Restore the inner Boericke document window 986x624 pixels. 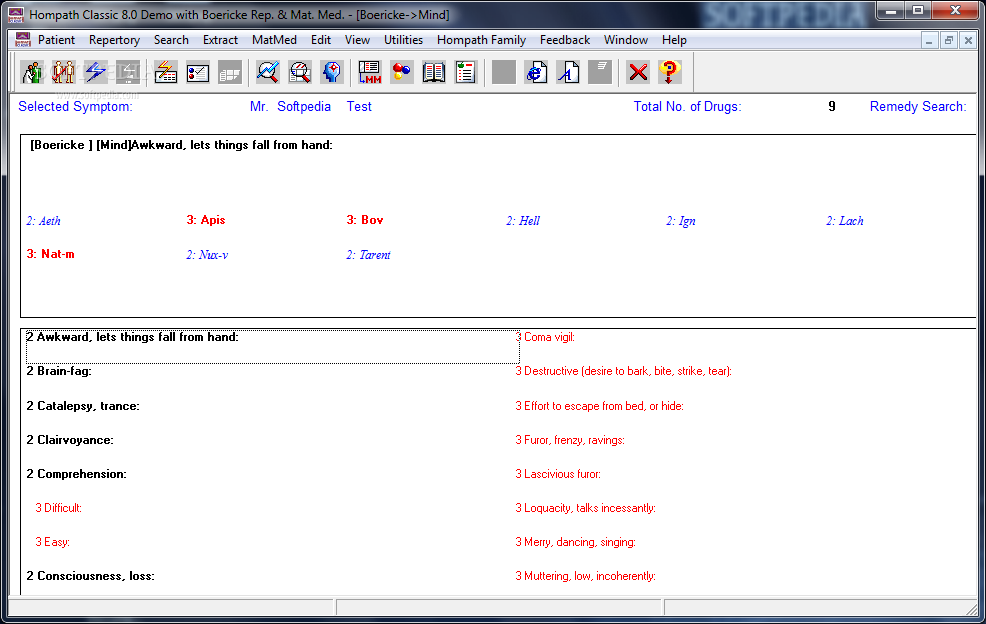point(948,40)
